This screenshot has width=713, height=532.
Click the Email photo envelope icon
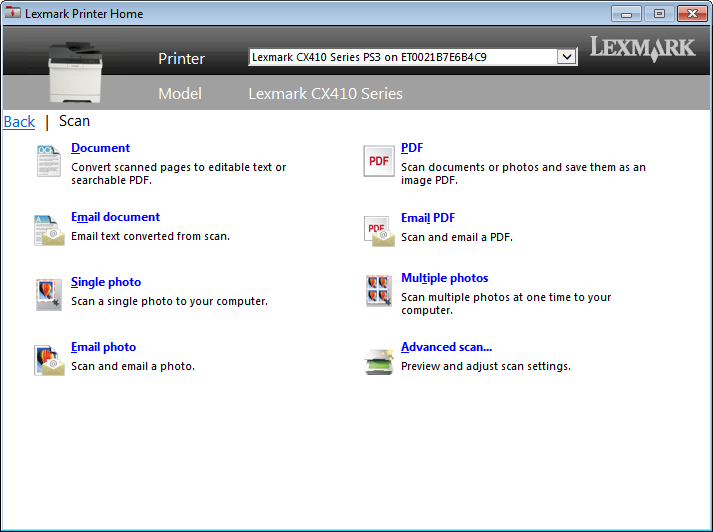pos(49,361)
